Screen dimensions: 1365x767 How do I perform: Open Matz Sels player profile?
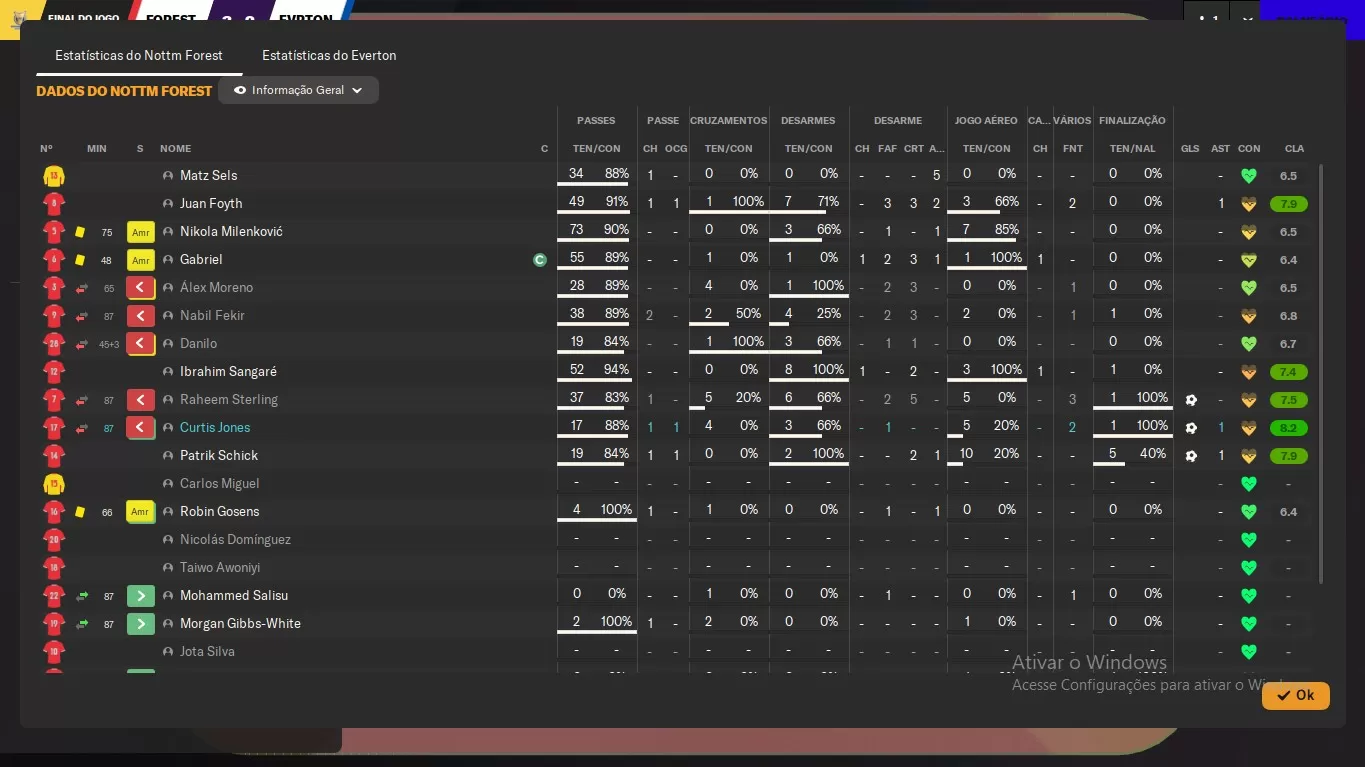208,176
